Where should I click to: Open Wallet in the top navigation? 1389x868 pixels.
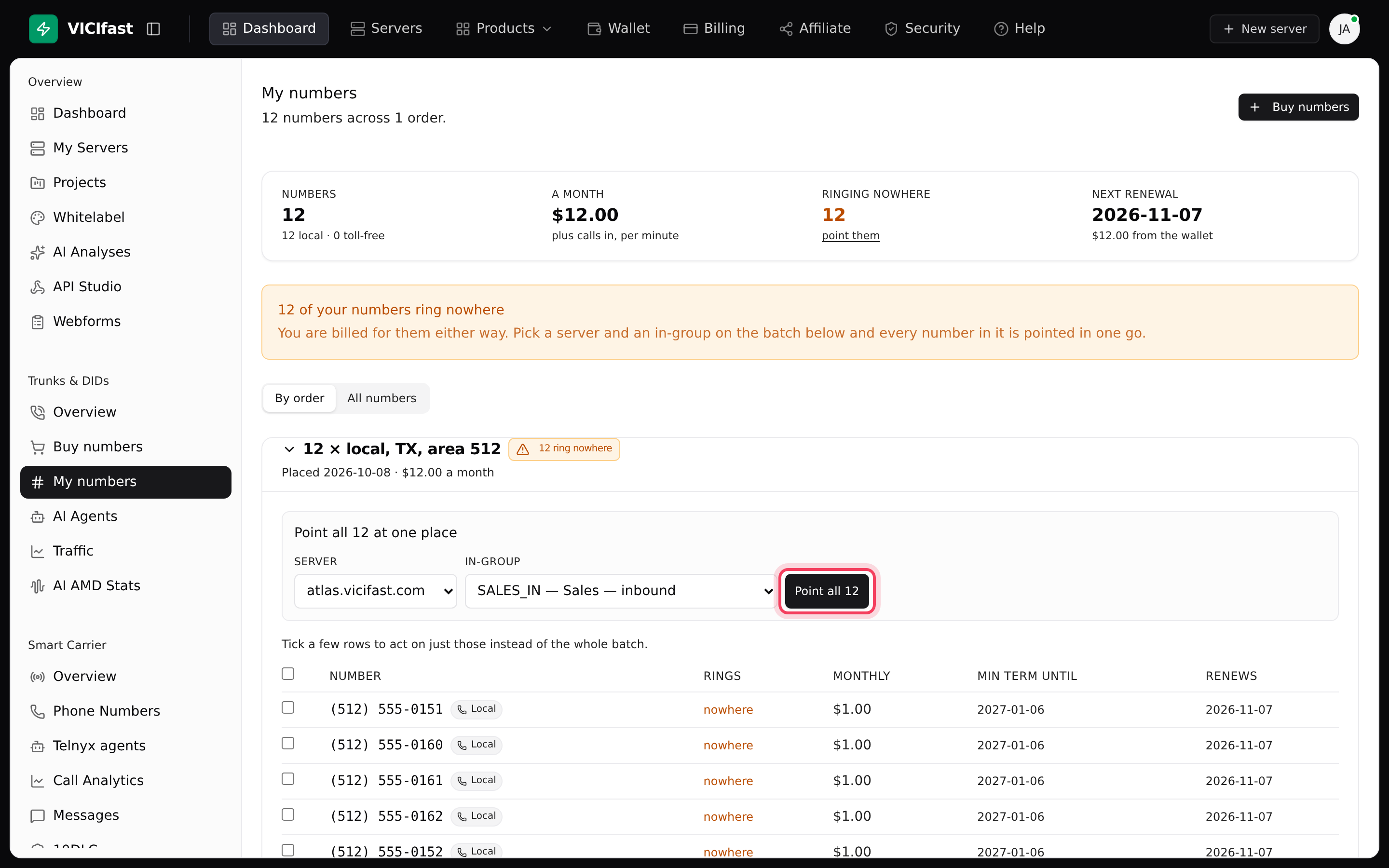(x=618, y=29)
